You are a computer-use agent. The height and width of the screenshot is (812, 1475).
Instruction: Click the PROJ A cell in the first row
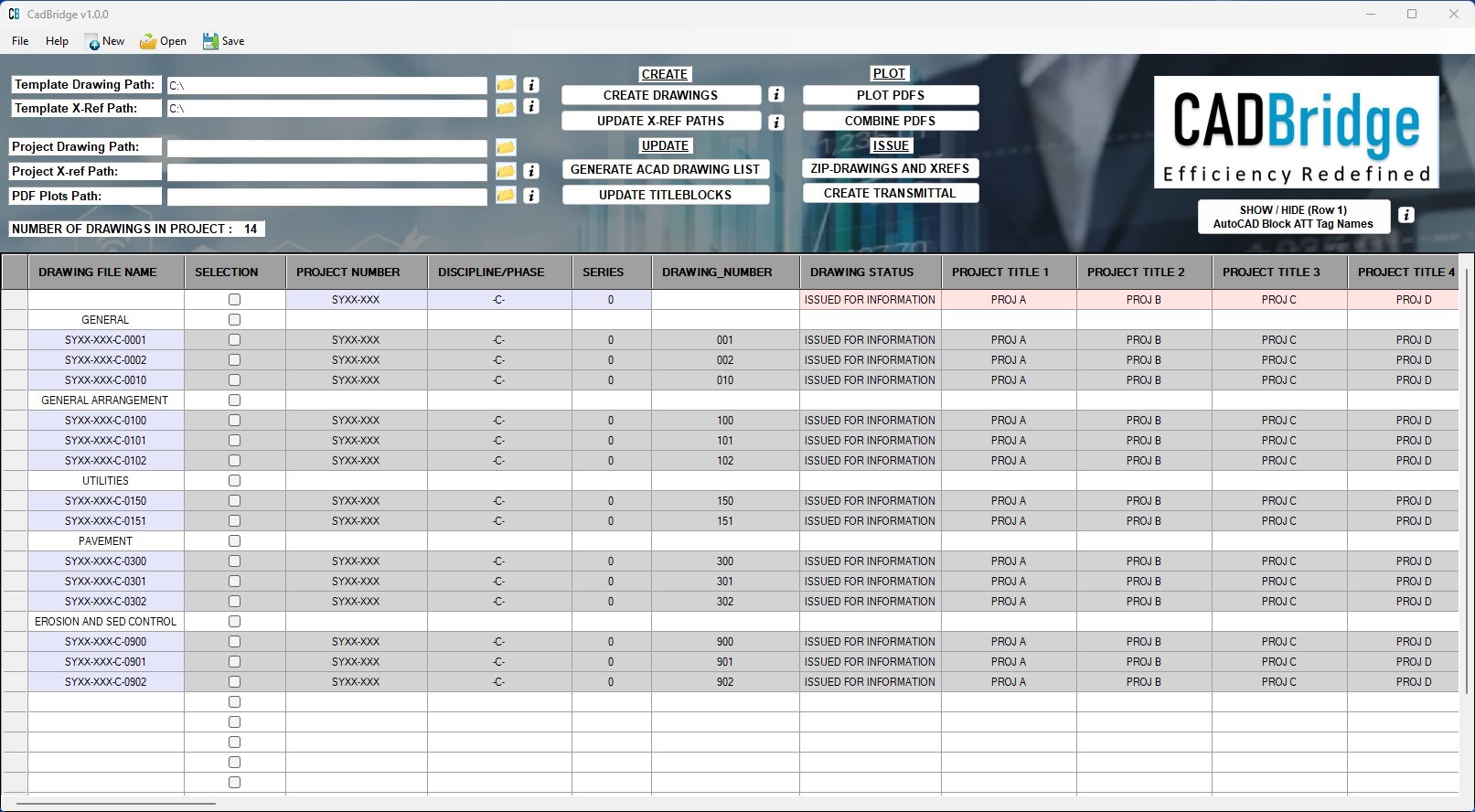point(1009,300)
